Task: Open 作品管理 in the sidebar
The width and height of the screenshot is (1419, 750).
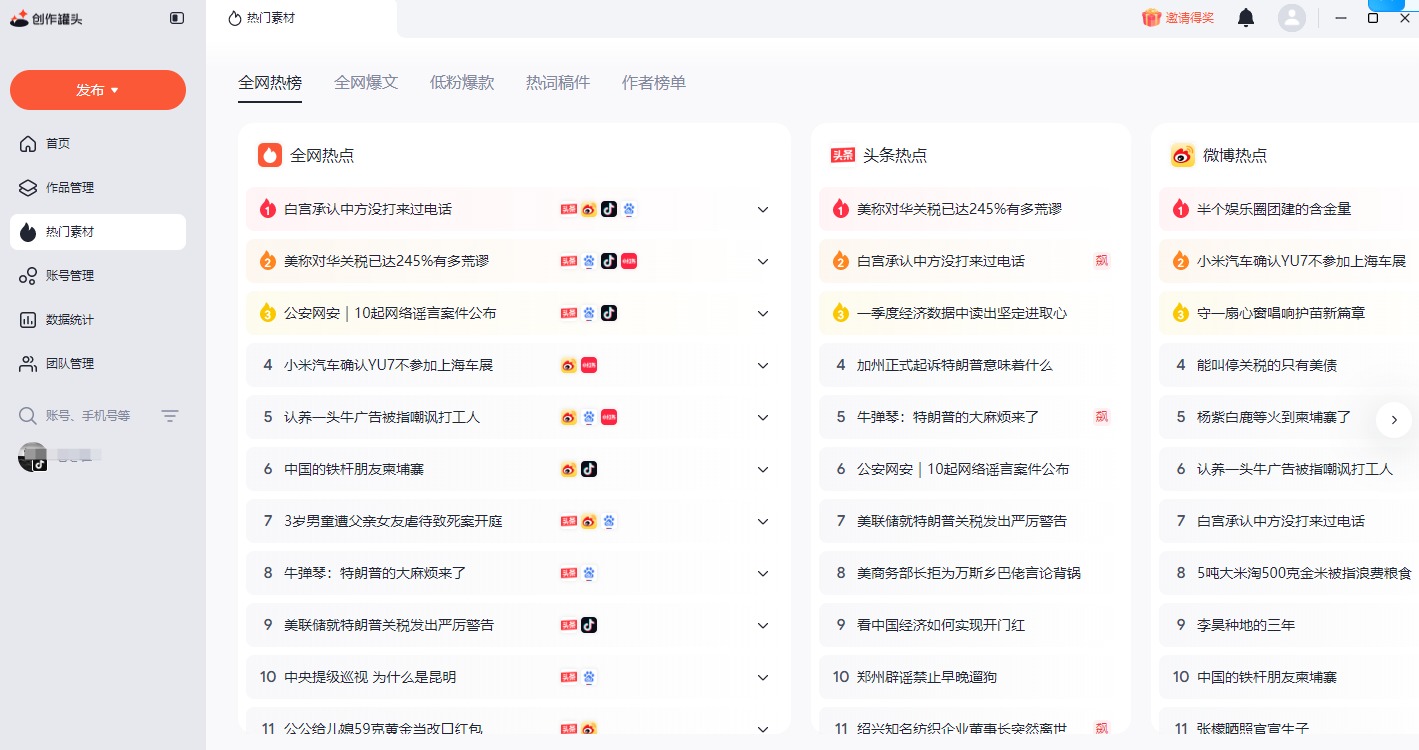Action: [x=69, y=188]
